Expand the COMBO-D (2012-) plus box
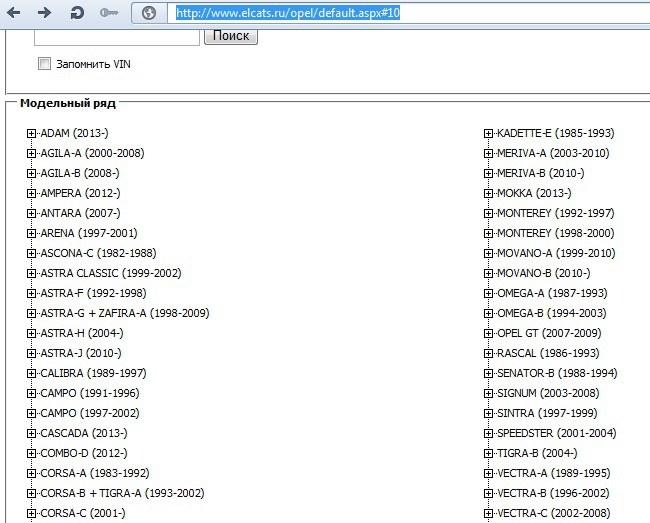This screenshot has width=650, height=523. [x=32, y=453]
